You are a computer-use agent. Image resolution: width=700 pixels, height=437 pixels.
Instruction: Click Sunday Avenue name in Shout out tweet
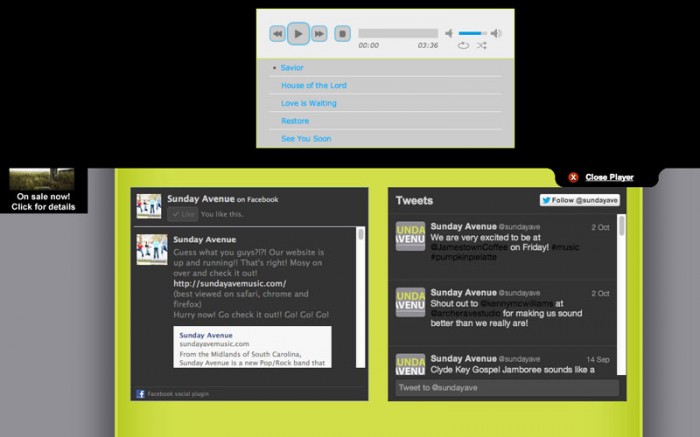click(x=463, y=292)
